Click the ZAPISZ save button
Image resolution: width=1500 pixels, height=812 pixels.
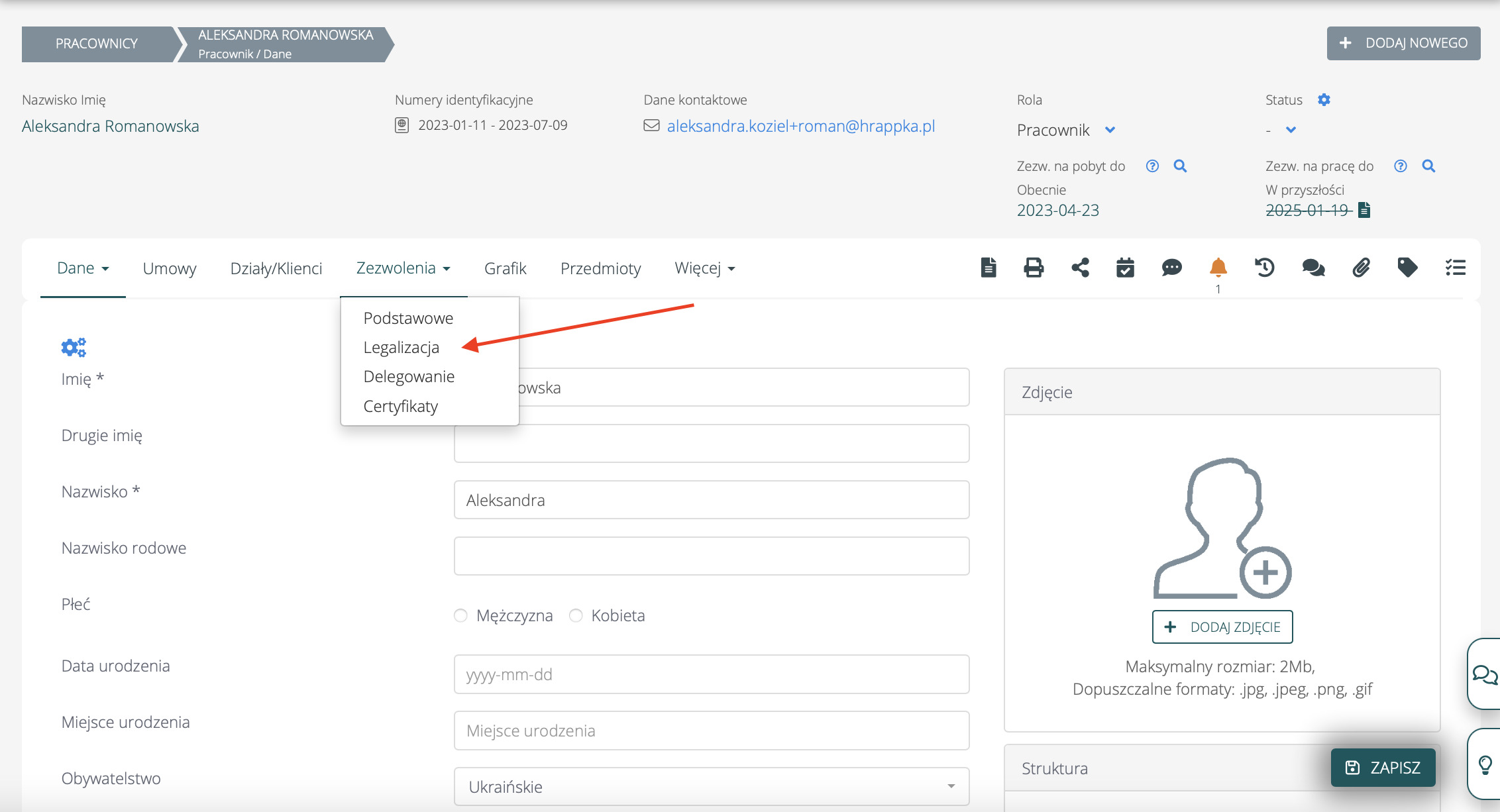tap(1383, 768)
